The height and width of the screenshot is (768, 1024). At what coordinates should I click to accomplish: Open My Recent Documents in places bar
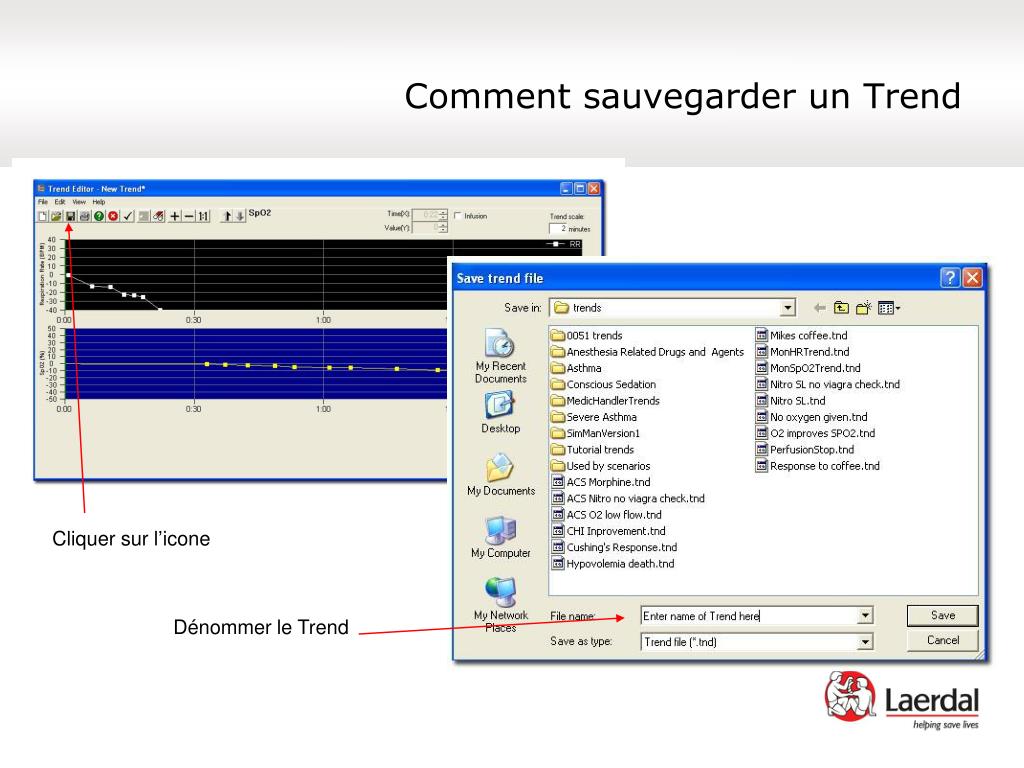tap(500, 356)
